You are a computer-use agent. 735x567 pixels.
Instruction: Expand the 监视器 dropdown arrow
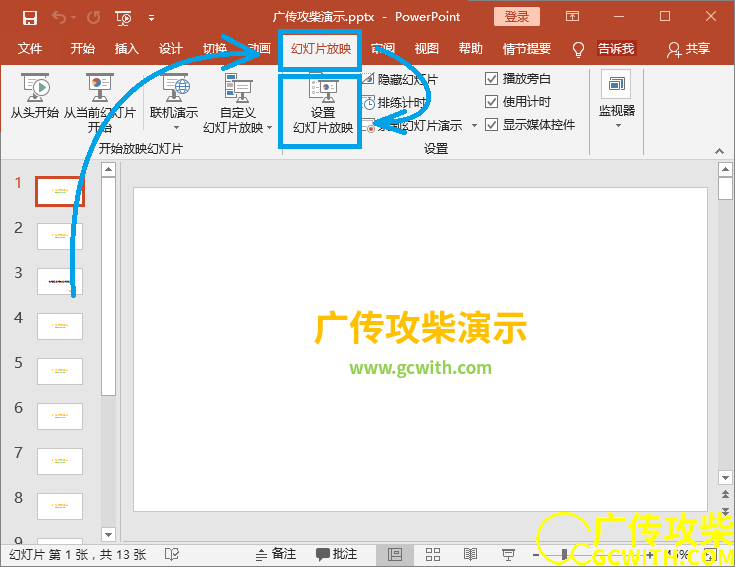pyautogui.click(x=618, y=126)
